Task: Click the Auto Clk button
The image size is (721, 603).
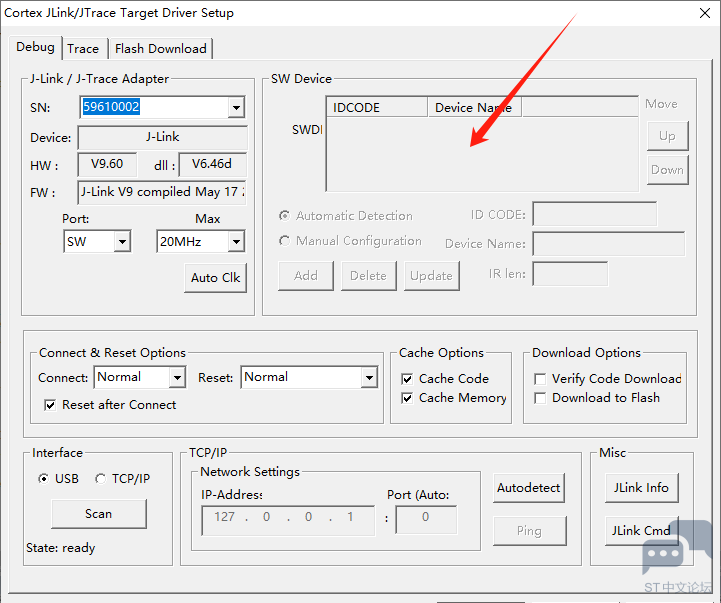Action: [215, 278]
